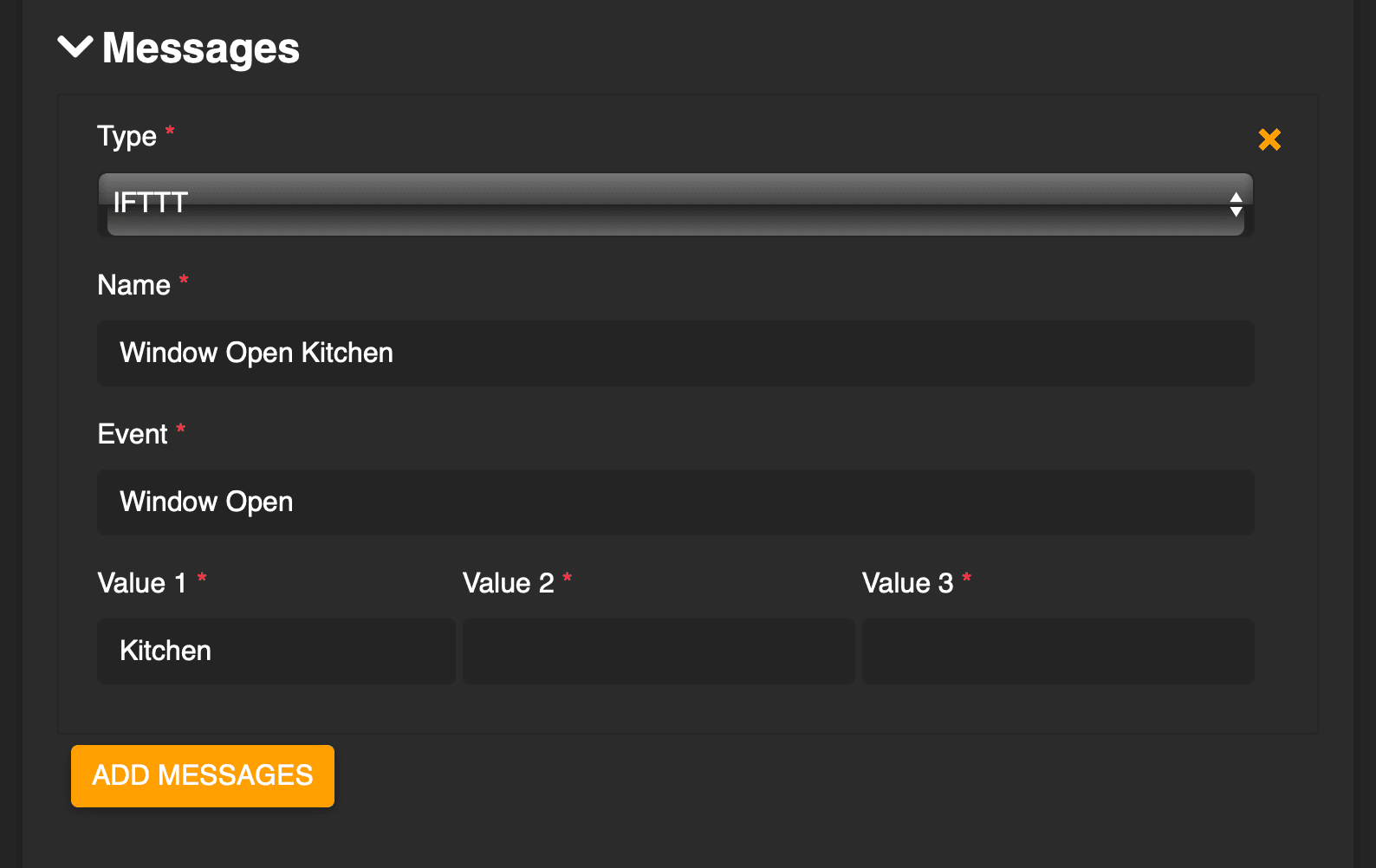Open the Type dropdown showing IFTTT
The width and height of the screenshot is (1376, 868).
coord(675,204)
